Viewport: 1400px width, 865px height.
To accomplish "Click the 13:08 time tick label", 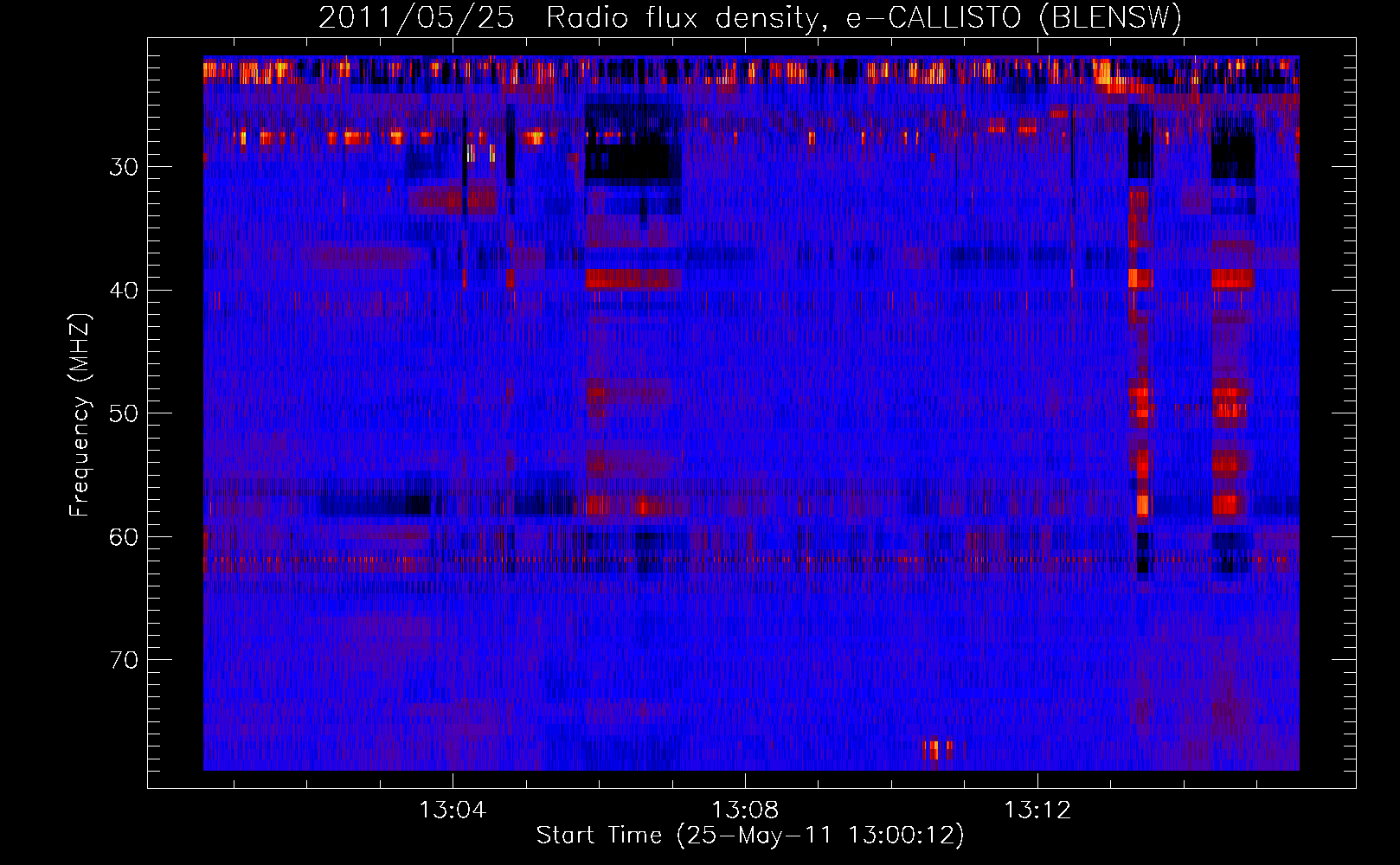I will point(745,811).
